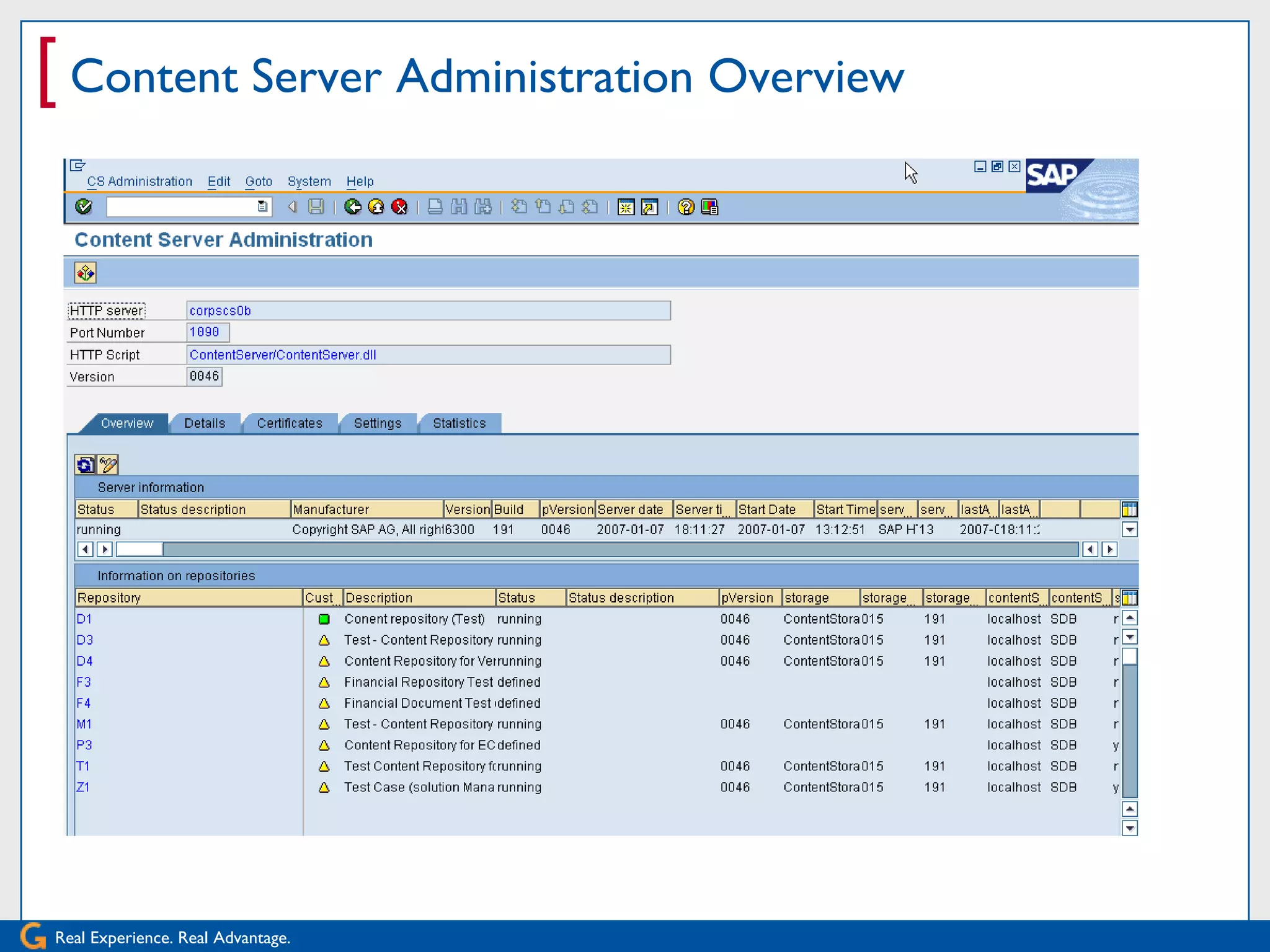Image resolution: width=1270 pixels, height=952 pixels.
Task: Click the Generate Shortcut icon
Action: click(650, 207)
